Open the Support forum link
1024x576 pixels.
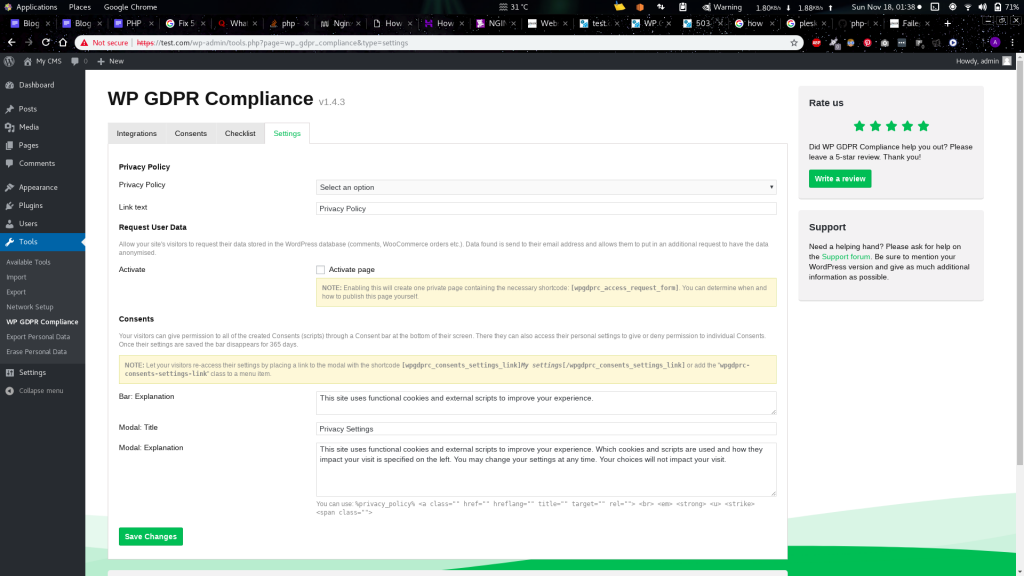[x=845, y=257]
